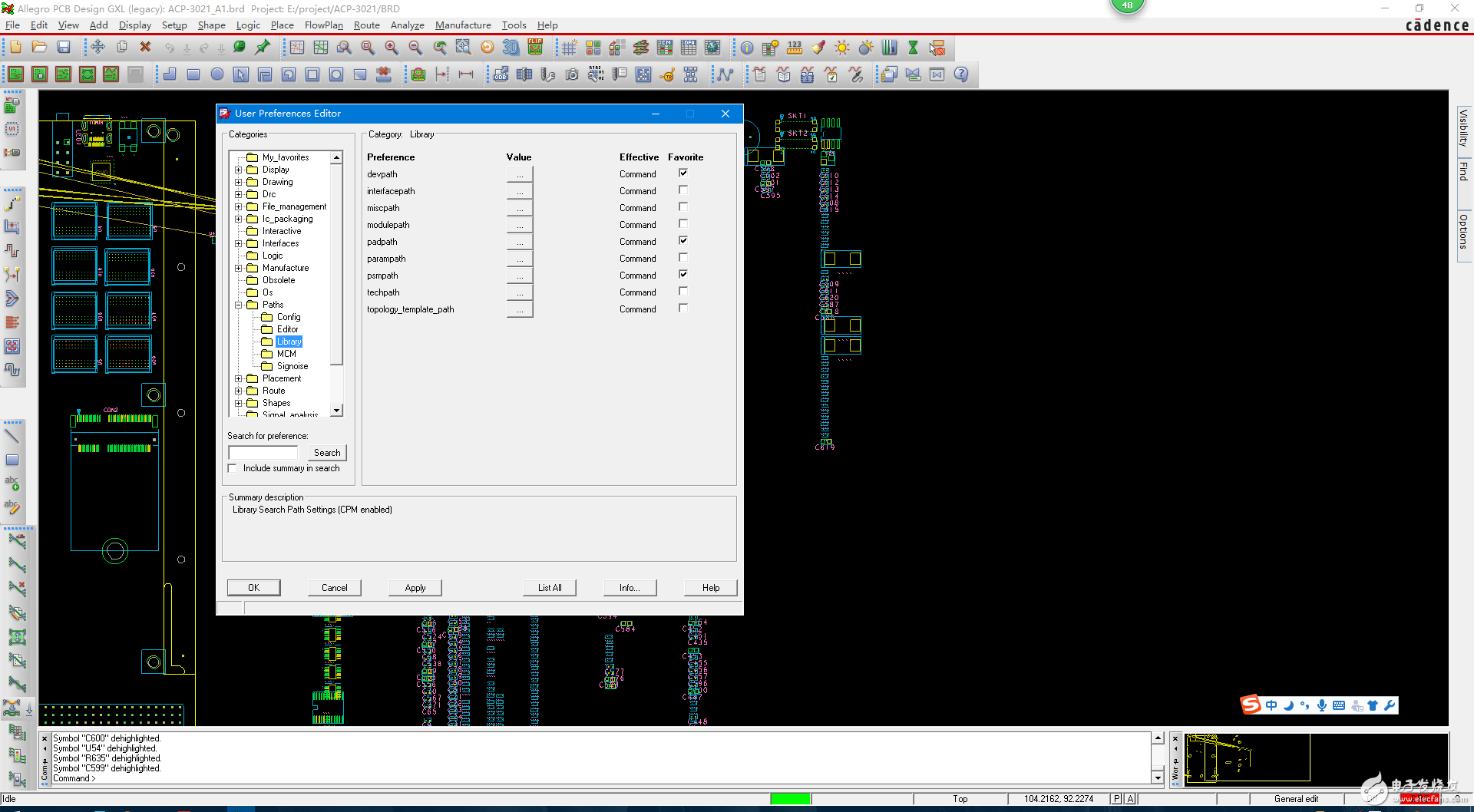Image resolution: width=1474 pixels, height=812 pixels.
Task: Expand the Drawing category node
Action: tap(239, 182)
